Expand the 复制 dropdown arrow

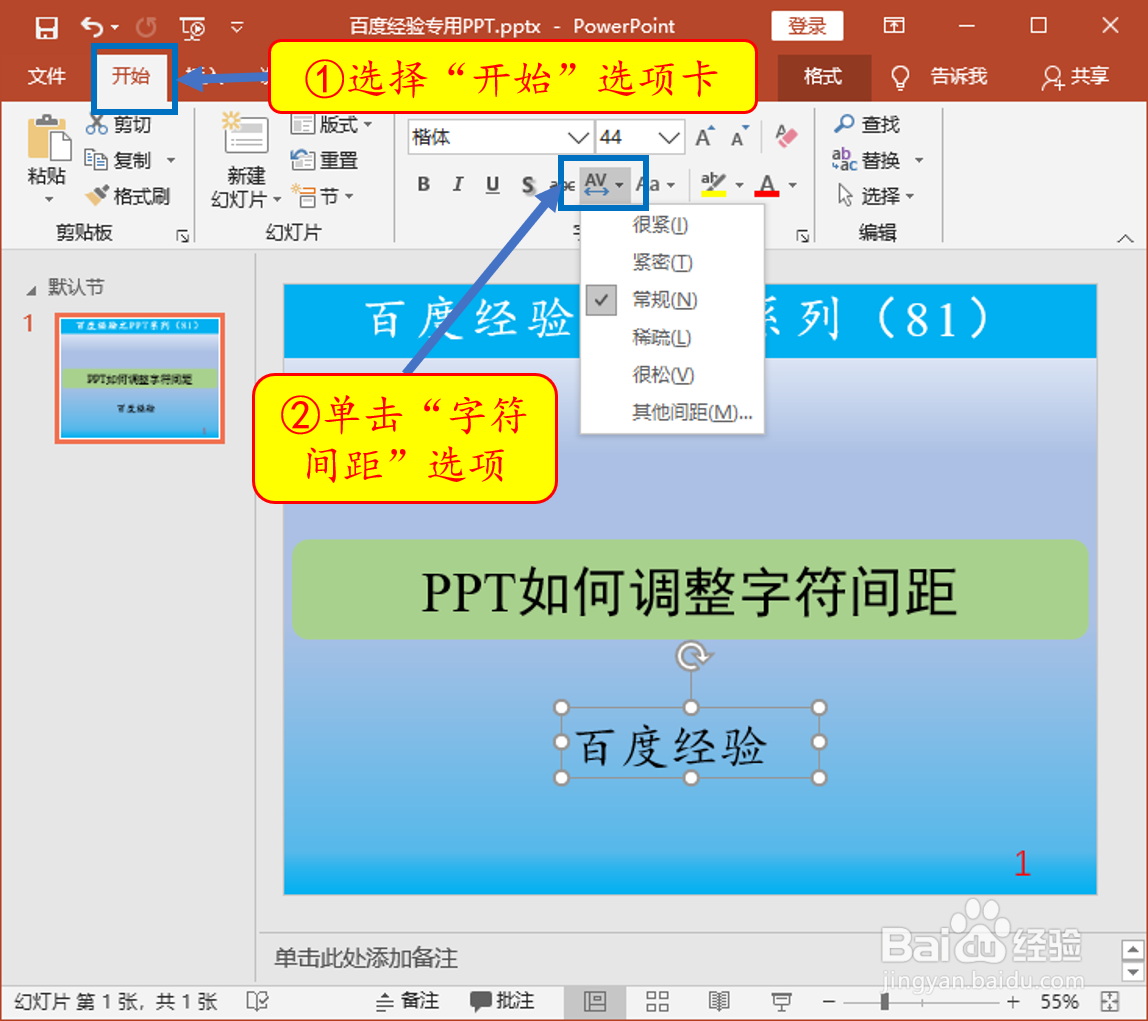pyautogui.click(x=171, y=160)
